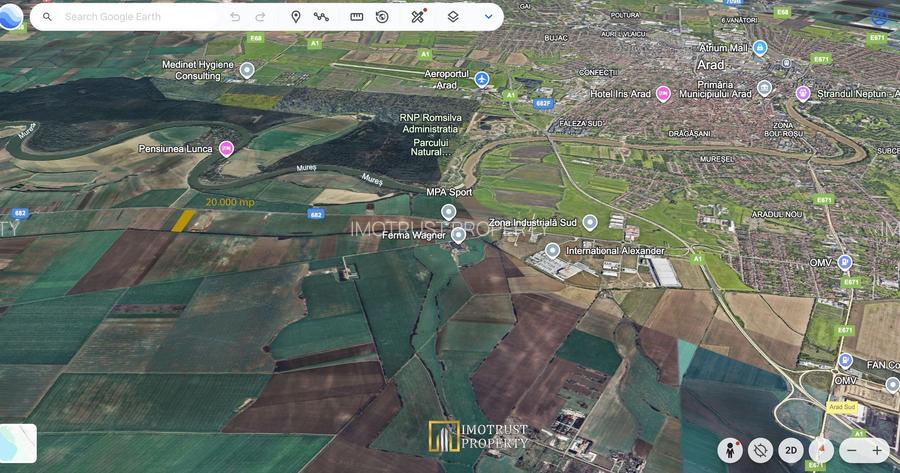The image size is (900, 473).
Task: Open the map style thumbnail
Action: 17,443
